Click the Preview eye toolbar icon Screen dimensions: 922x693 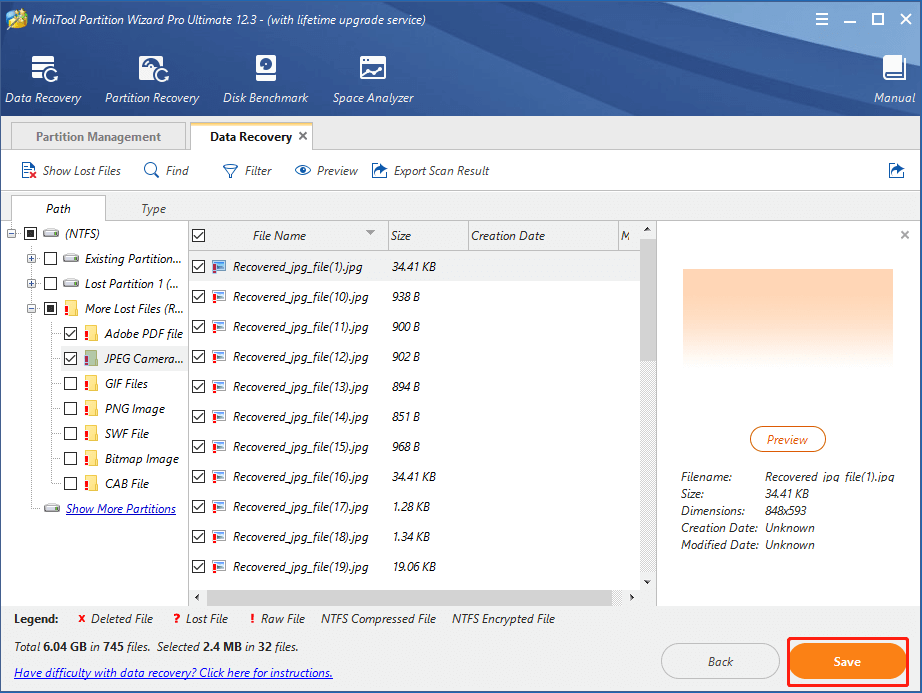[x=302, y=170]
